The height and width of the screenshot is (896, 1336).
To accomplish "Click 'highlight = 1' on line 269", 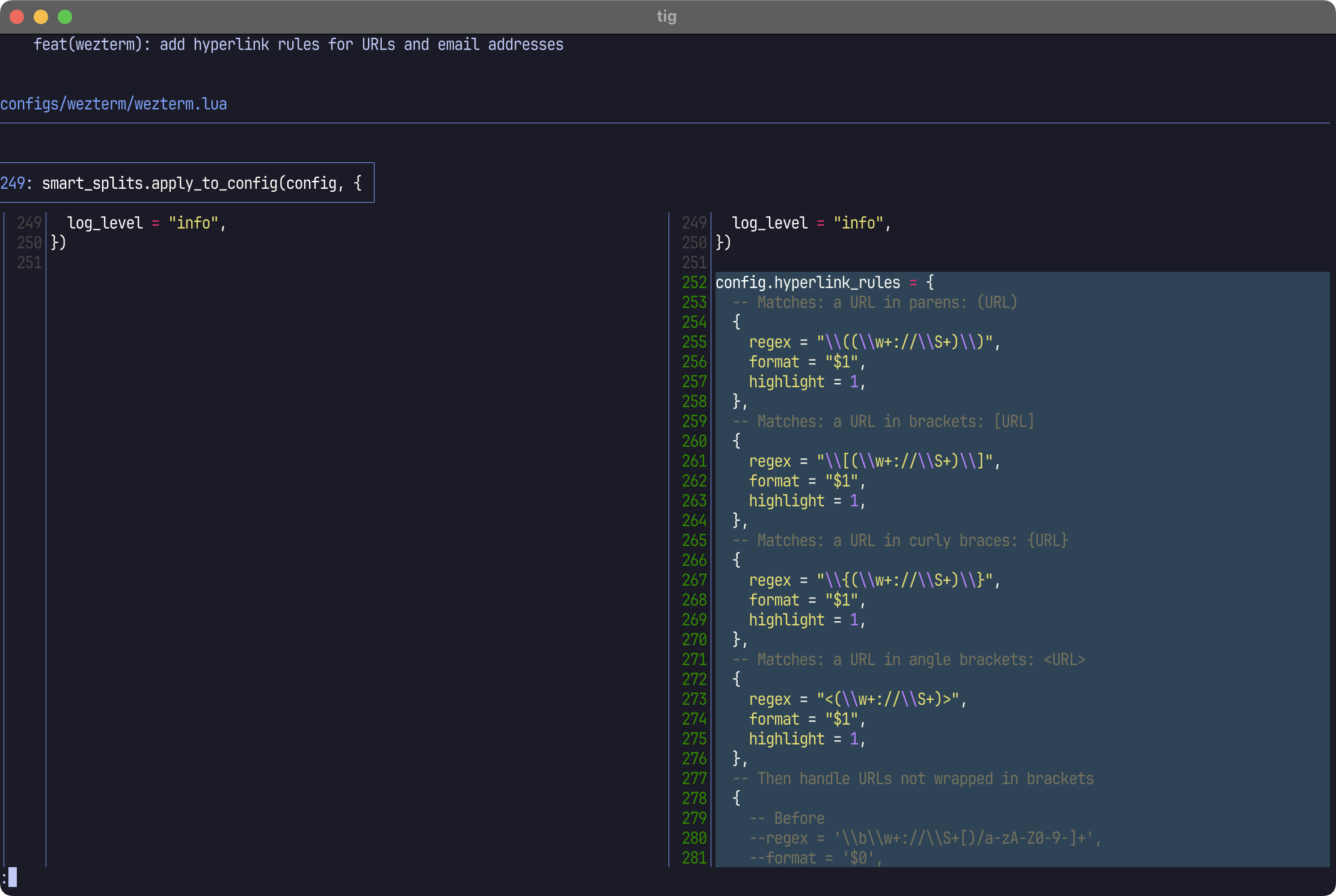I will tap(807, 620).
